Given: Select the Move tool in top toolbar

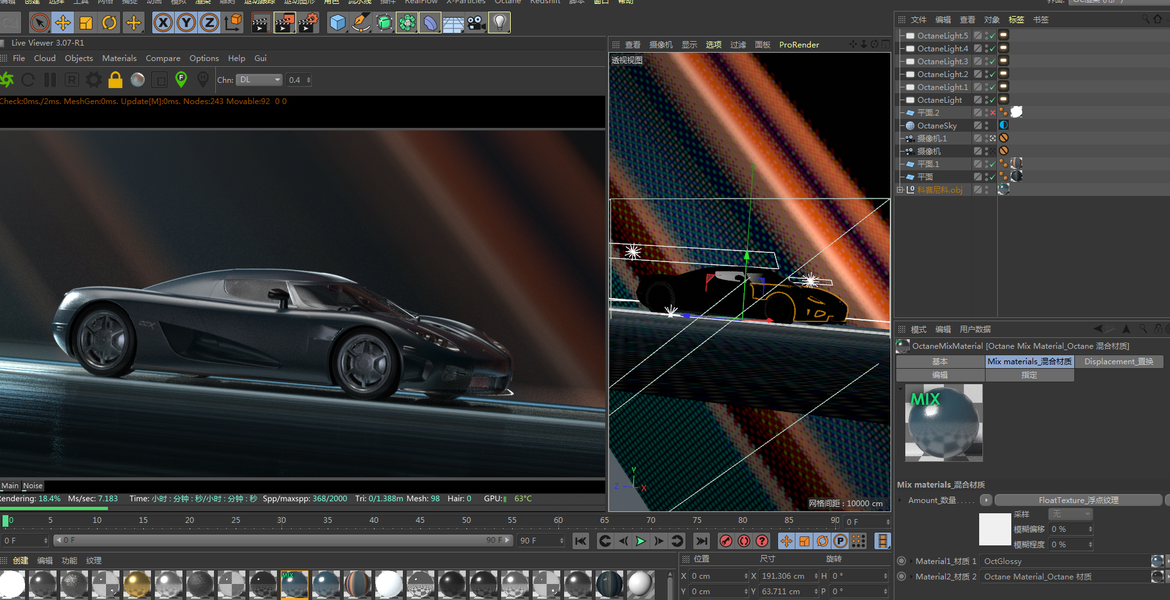Looking at the screenshot, I should 62,22.
